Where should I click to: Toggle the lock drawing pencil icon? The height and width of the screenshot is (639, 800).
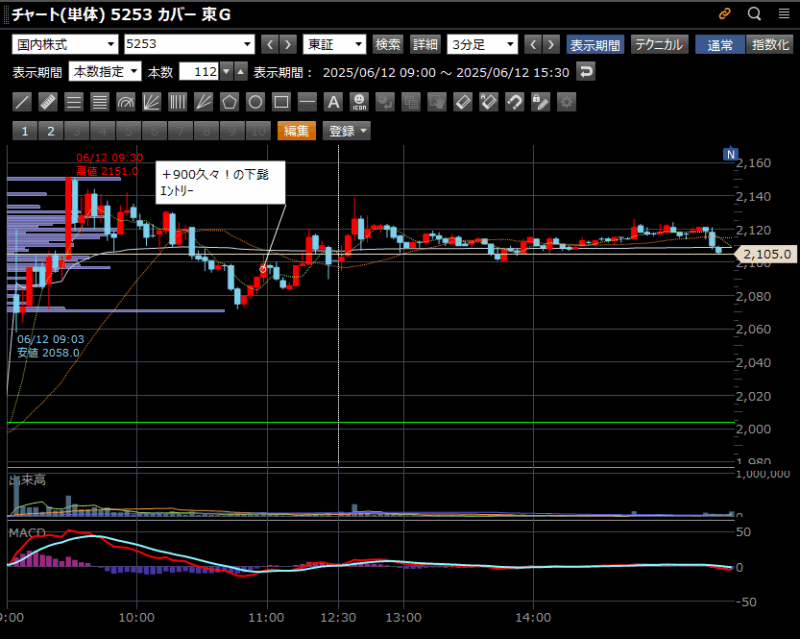541,102
